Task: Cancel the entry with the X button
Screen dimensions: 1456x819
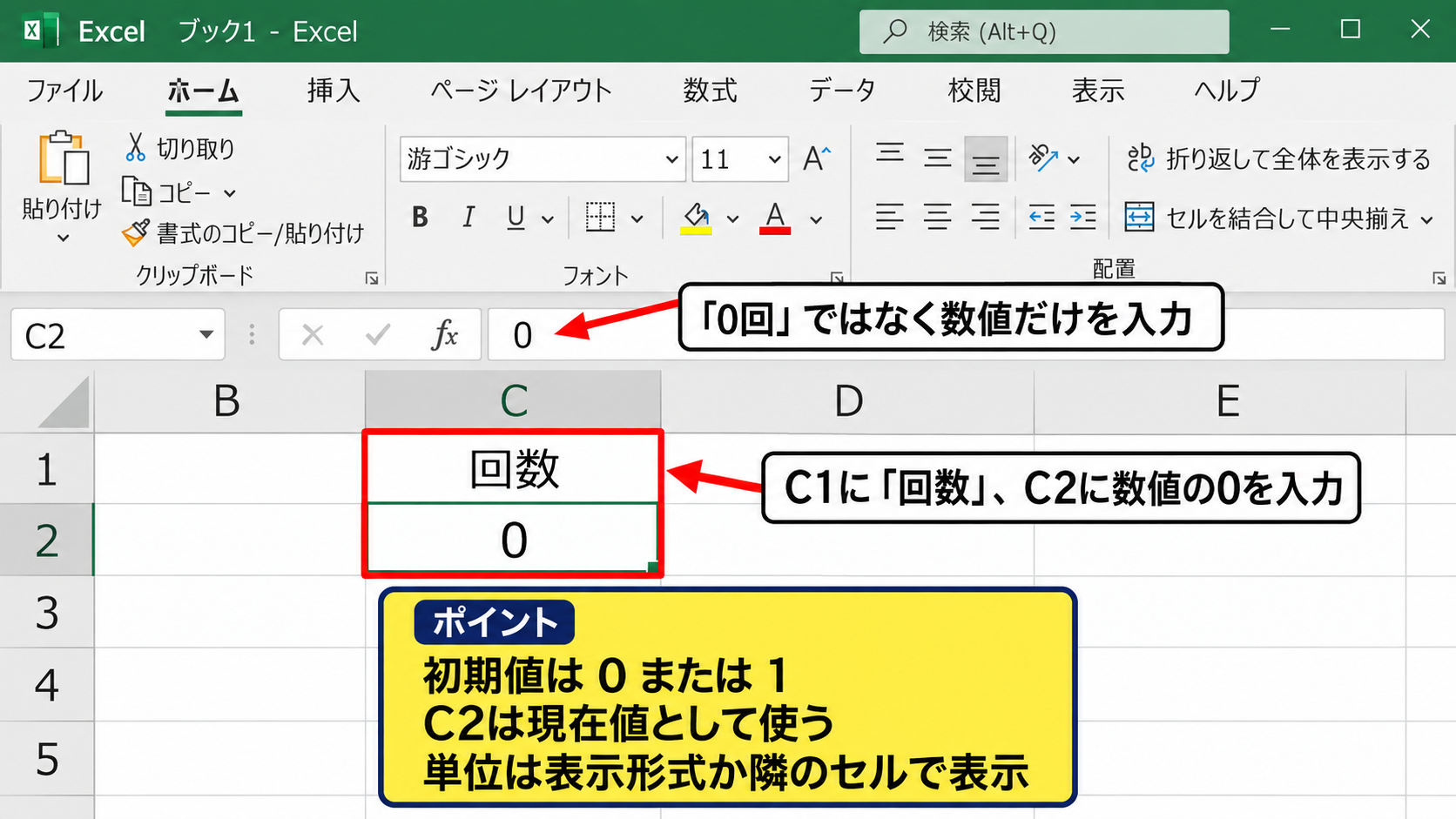Action: tap(313, 335)
